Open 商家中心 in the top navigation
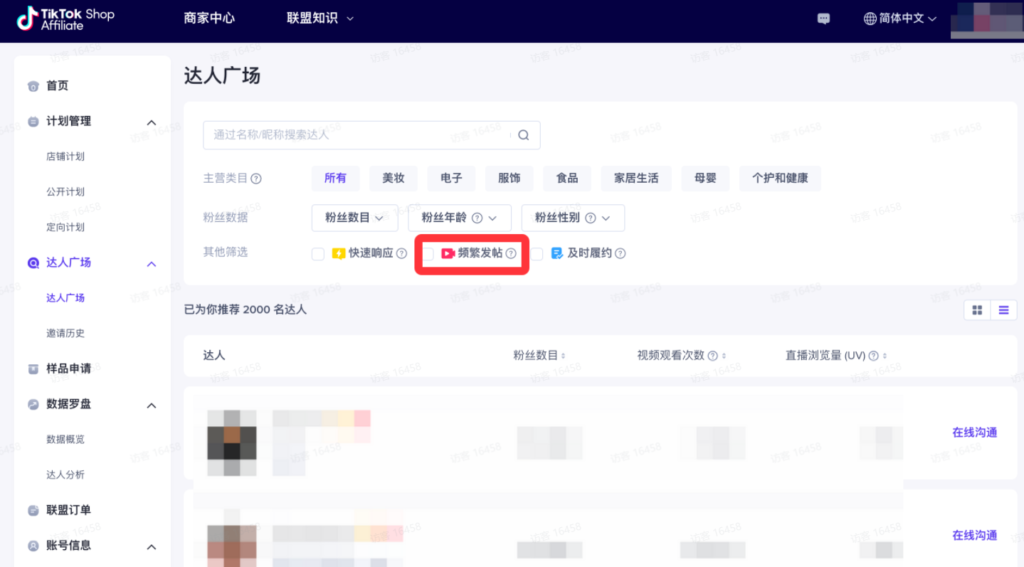Image resolution: width=1024 pixels, height=567 pixels. [209, 18]
